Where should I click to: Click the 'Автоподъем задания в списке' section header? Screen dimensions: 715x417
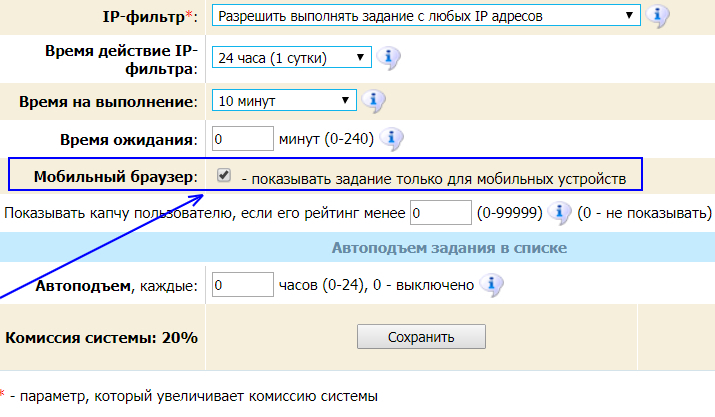coord(449,247)
